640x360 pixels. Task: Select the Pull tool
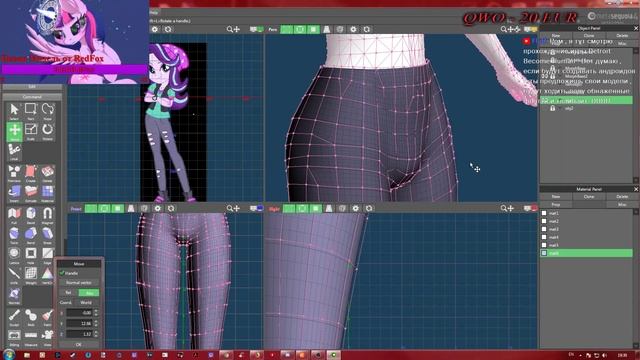click(14, 215)
